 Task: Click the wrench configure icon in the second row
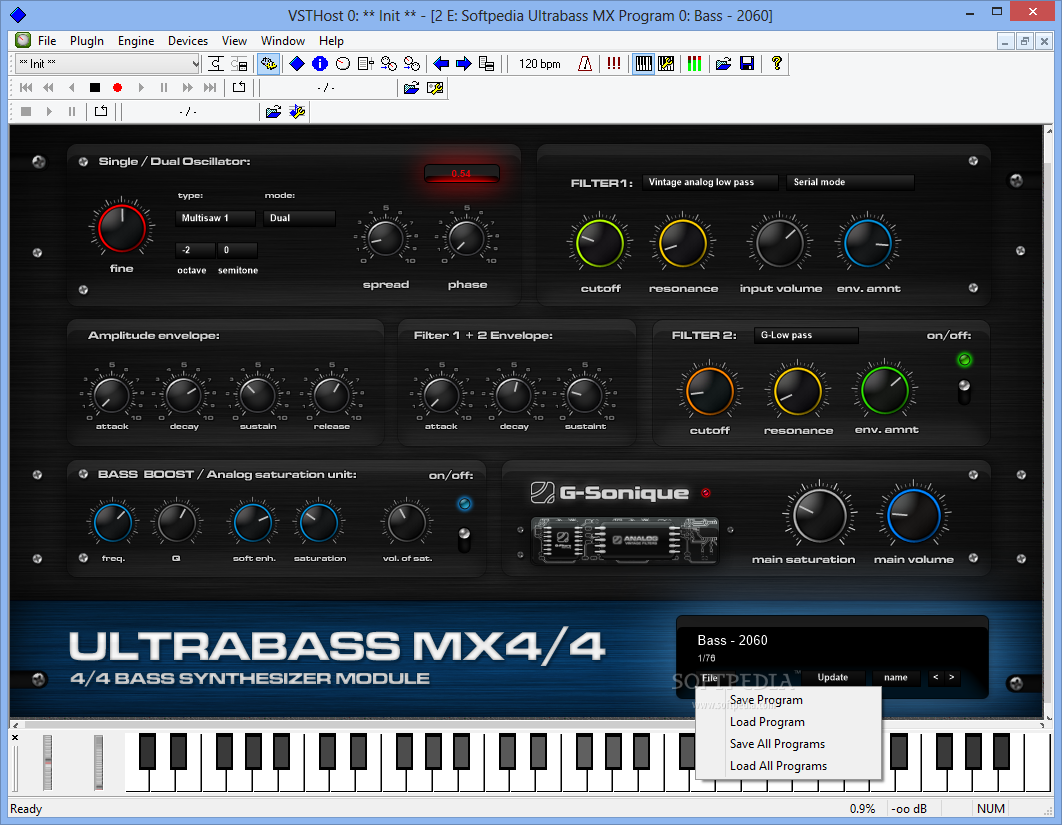(435, 88)
